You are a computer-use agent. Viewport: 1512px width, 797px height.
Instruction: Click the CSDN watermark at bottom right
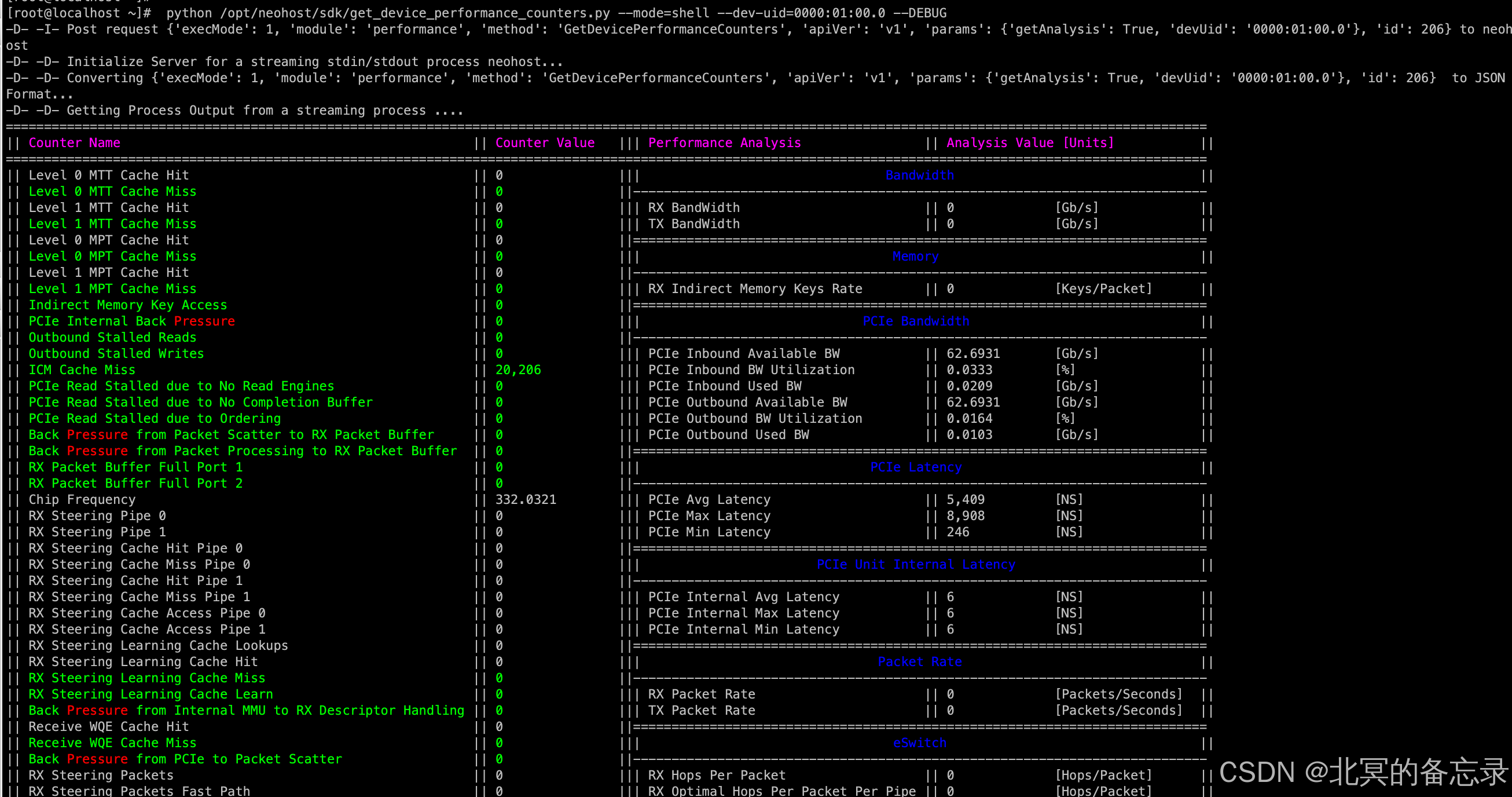tap(1363, 772)
